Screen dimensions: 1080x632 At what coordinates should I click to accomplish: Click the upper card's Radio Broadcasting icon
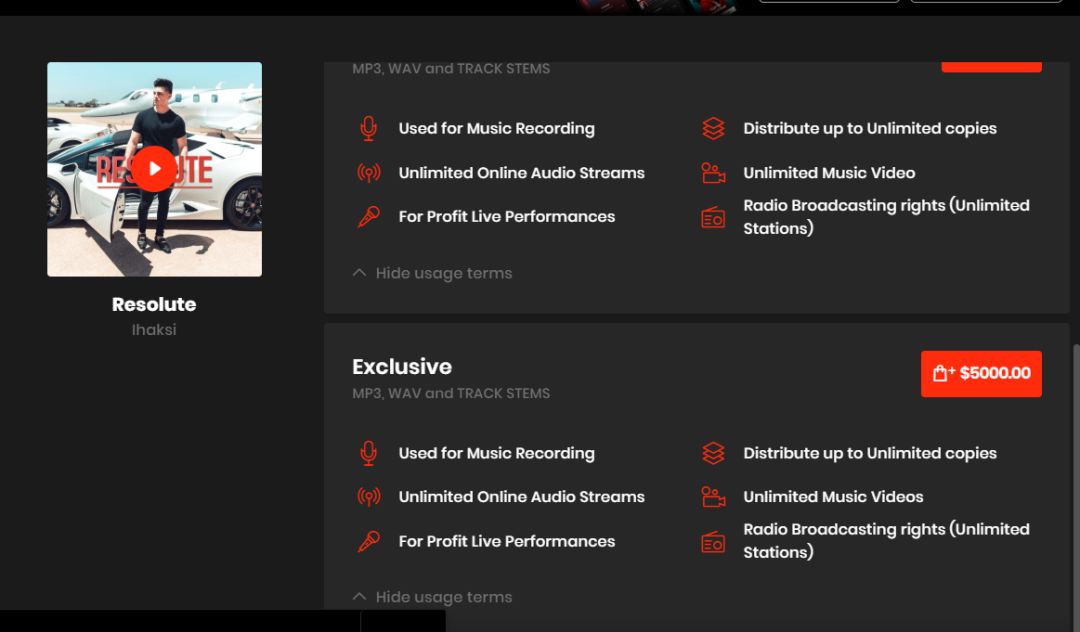point(713,218)
